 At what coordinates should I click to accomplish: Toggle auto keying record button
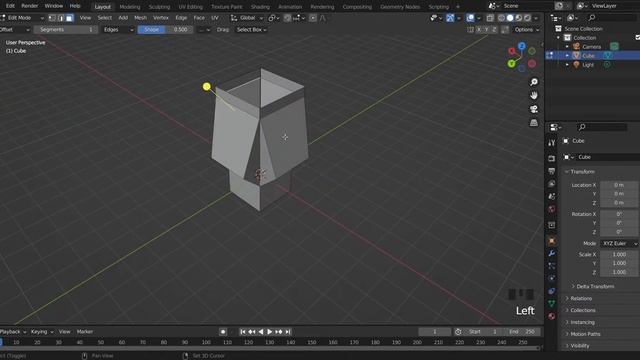(x=223, y=332)
